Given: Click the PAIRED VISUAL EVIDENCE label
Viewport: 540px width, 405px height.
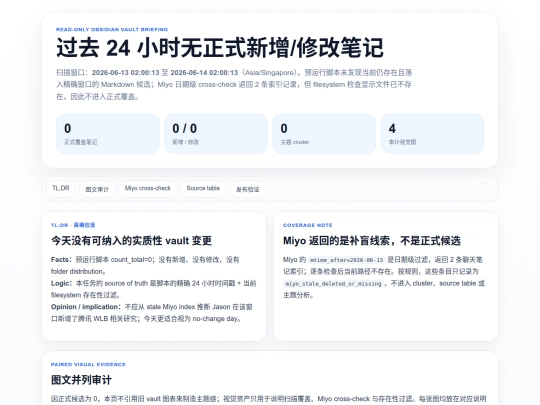Looking at the screenshot, I should (x=88, y=364).
